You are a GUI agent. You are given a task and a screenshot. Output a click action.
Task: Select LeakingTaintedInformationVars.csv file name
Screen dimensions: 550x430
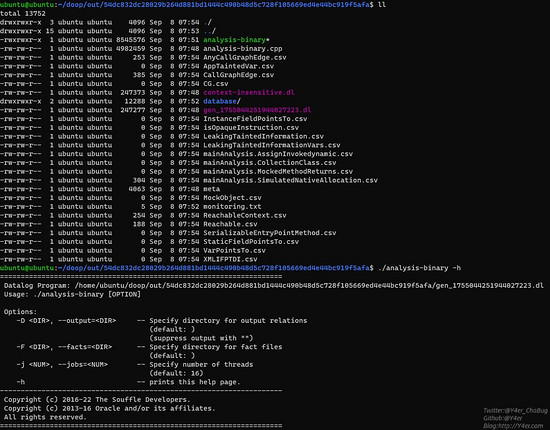(272, 145)
